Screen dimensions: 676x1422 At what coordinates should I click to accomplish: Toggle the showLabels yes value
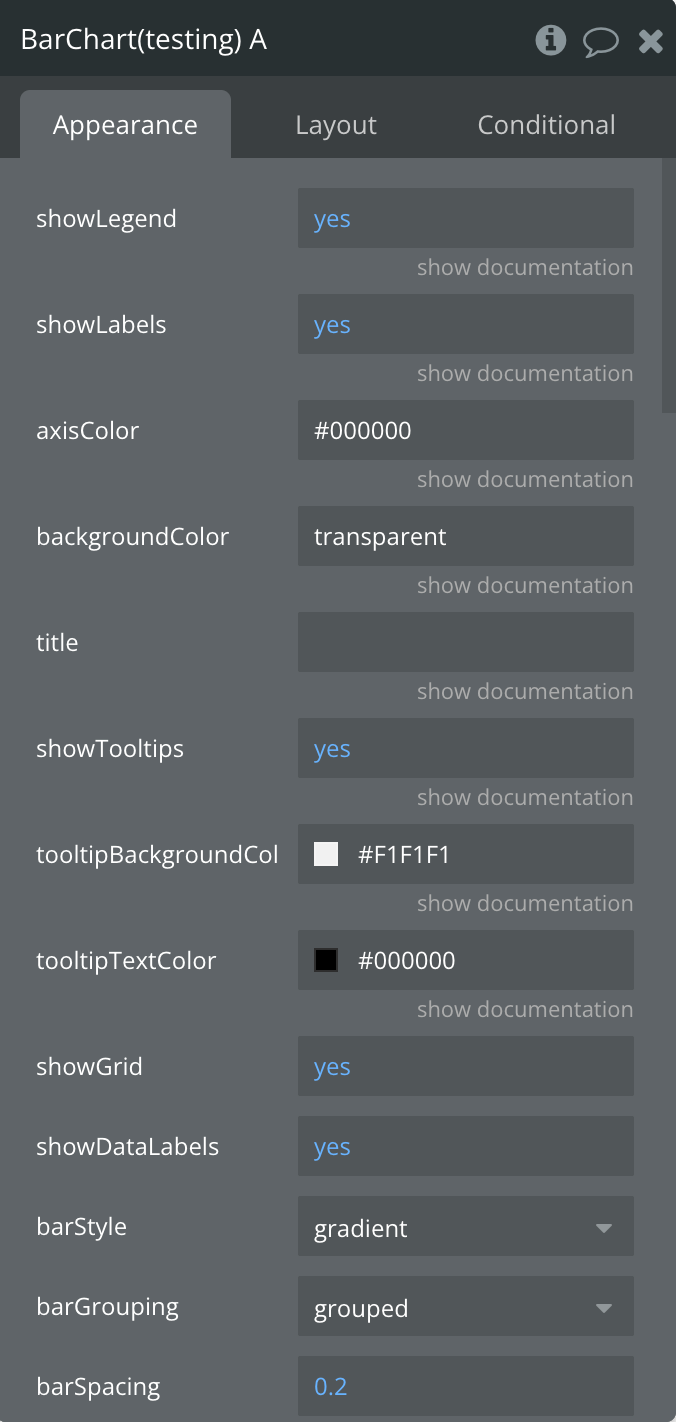333,325
